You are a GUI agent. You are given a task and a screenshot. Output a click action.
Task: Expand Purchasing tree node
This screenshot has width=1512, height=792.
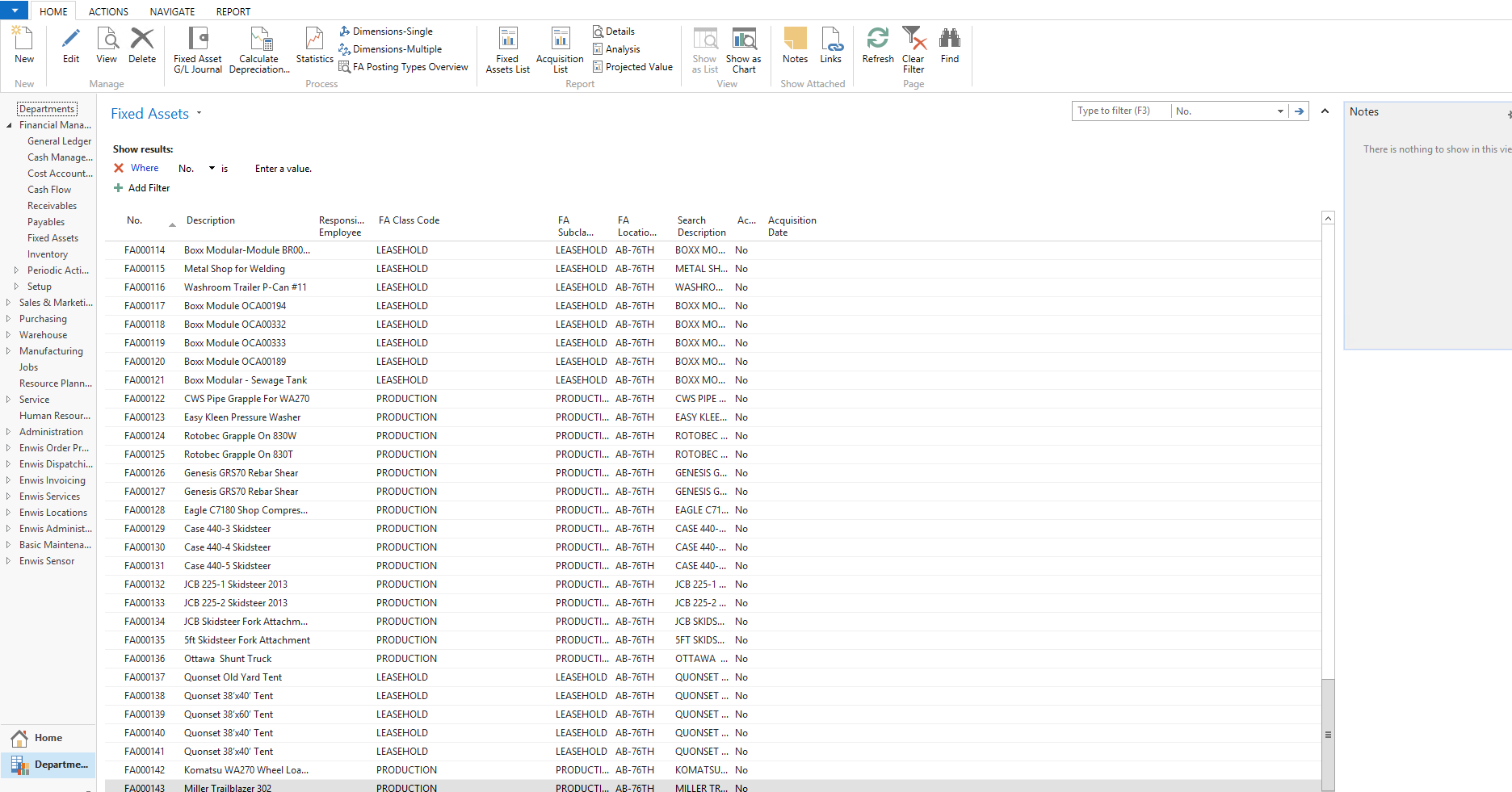[x=8, y=319]
